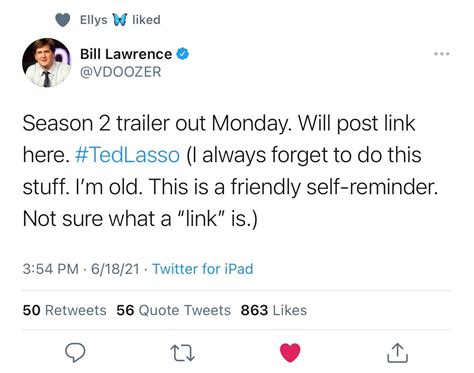This screenshot has width=474, height=373.
Task: Open the reply speech bubble icon
Action: click(75, 353)
